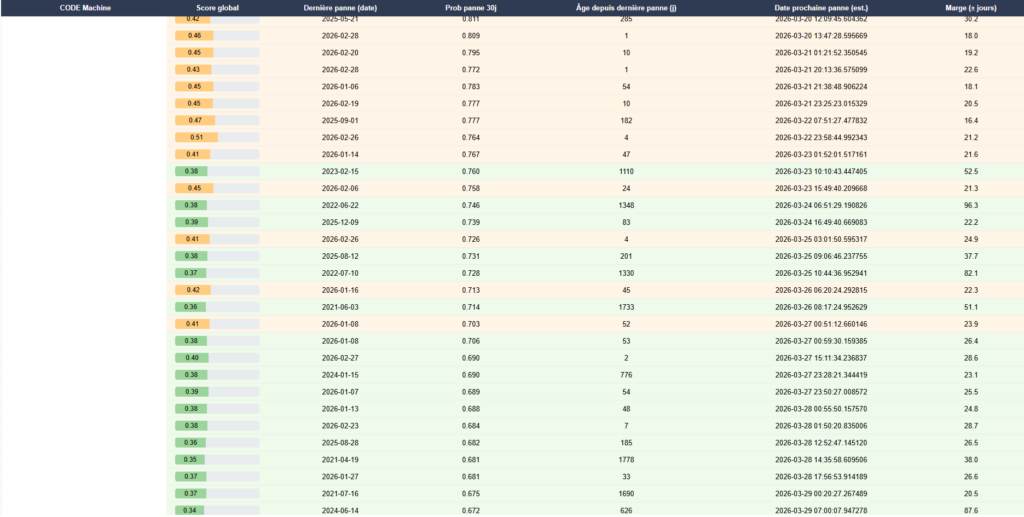Select the 0.46 score bar

217,35
